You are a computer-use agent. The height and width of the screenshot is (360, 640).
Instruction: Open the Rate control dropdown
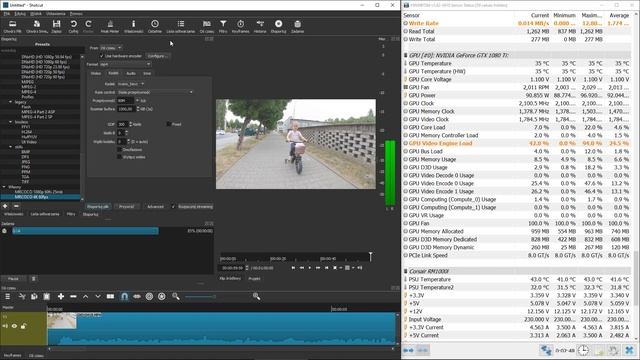(155, 92)
